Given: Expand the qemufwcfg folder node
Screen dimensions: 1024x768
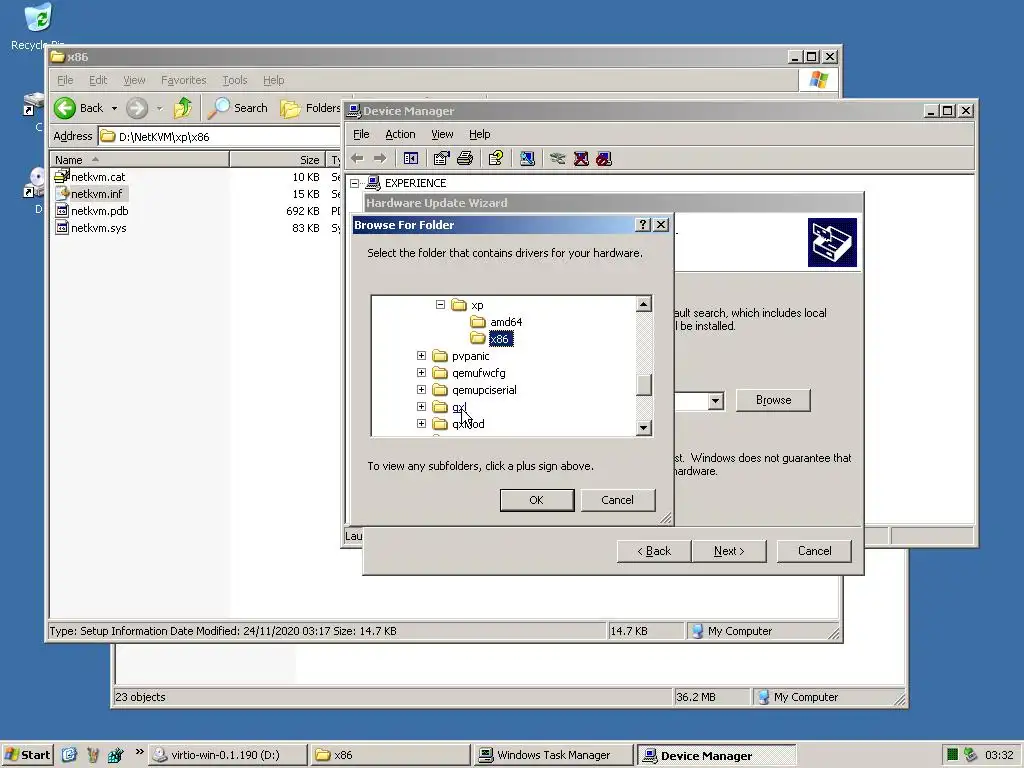Looking at the screenshot, I should pos(421,372).
